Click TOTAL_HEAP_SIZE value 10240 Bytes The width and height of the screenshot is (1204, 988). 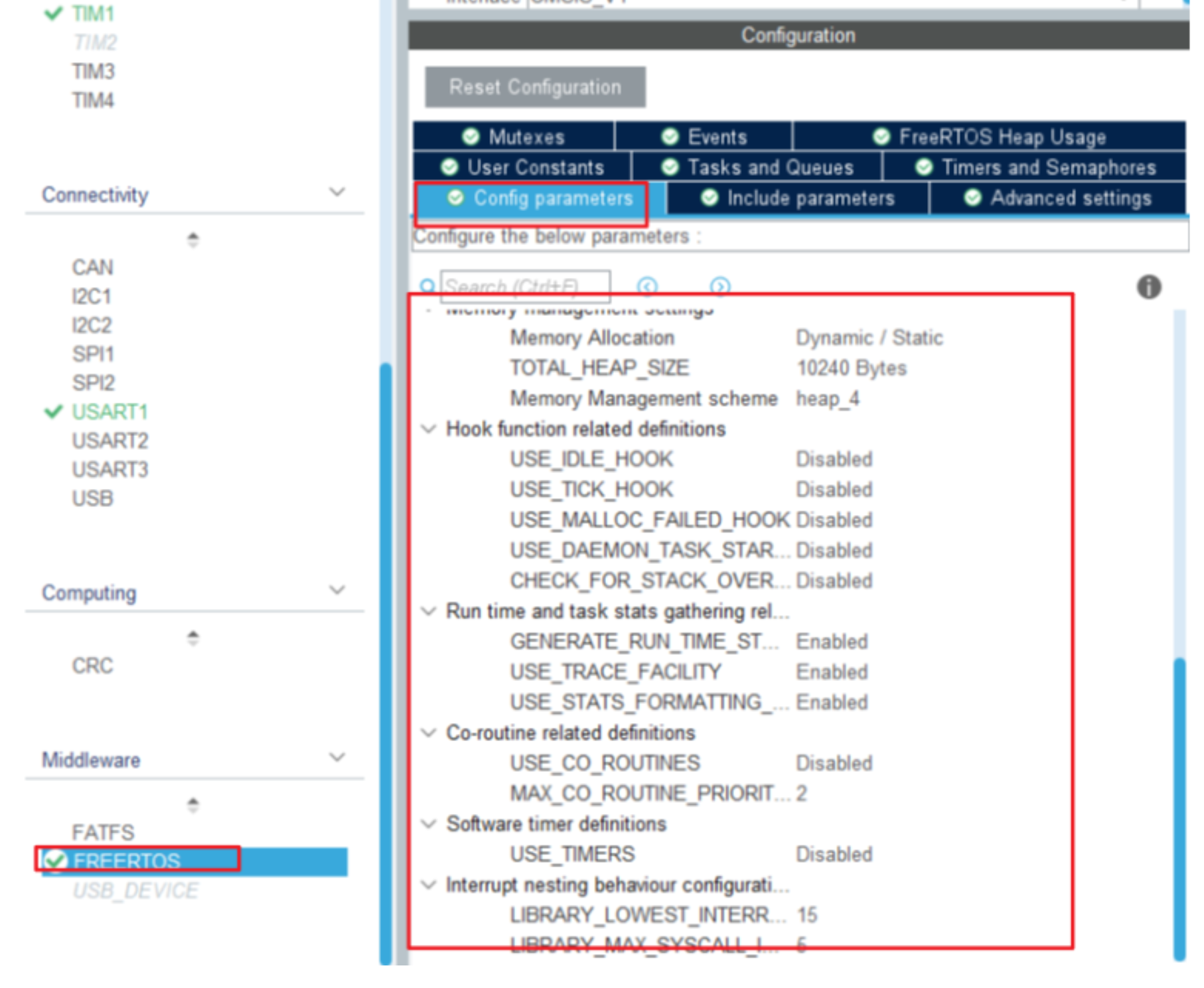[851, 368]
